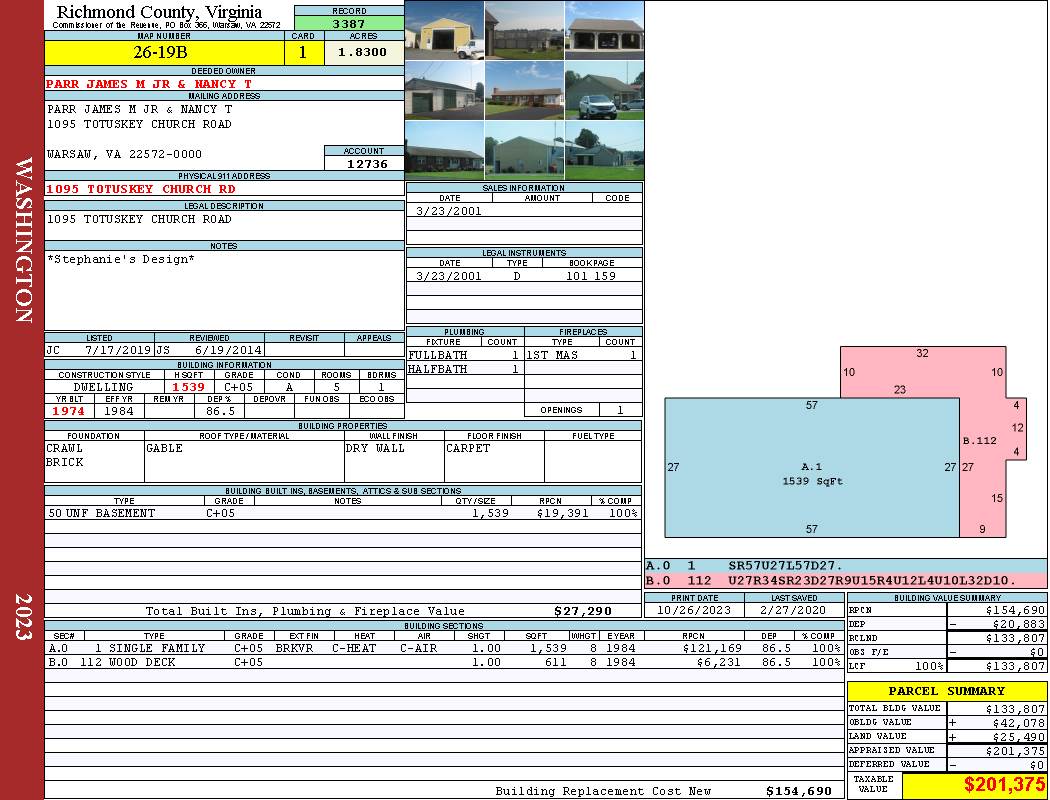
Task: Click the WARSAW, VA 22572-0000 line
Action: (124, 154)
